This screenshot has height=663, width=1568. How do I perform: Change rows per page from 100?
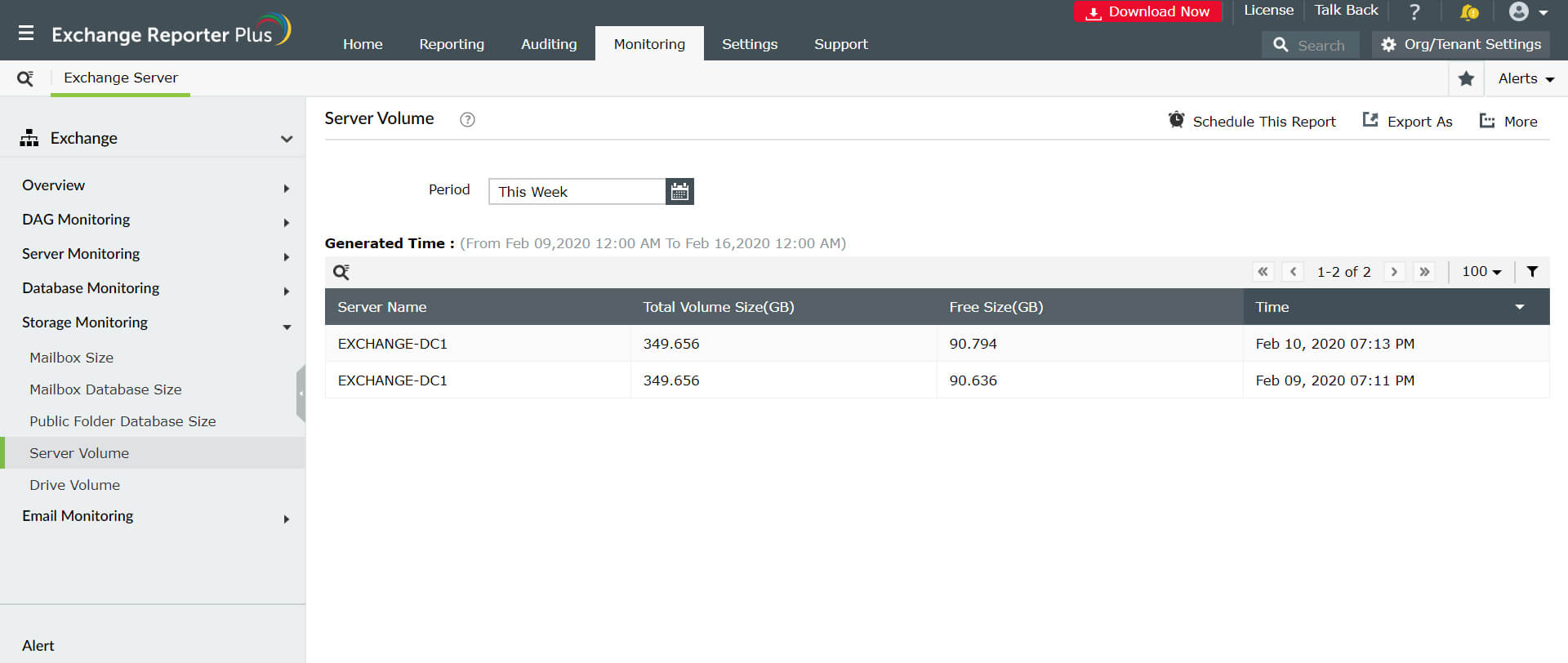(x=1481, y=272)
